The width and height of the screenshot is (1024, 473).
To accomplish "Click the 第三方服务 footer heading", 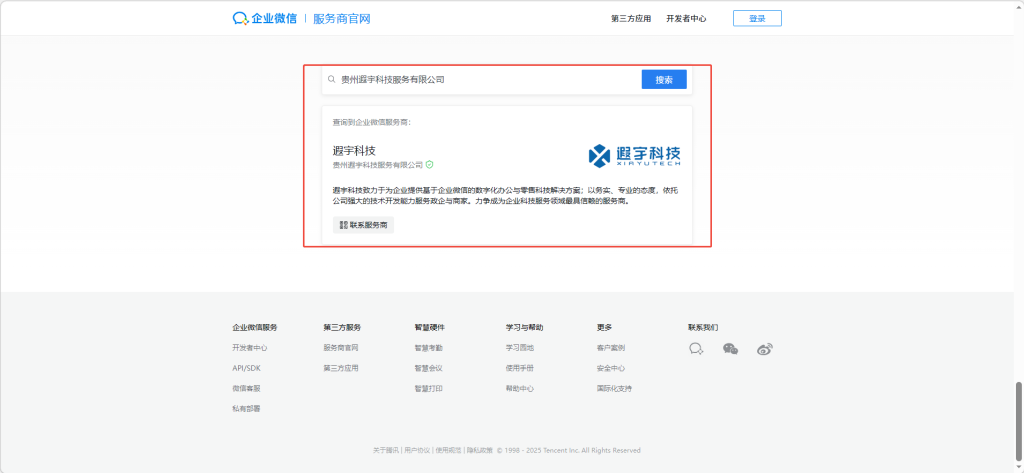I will pos(342,327).
